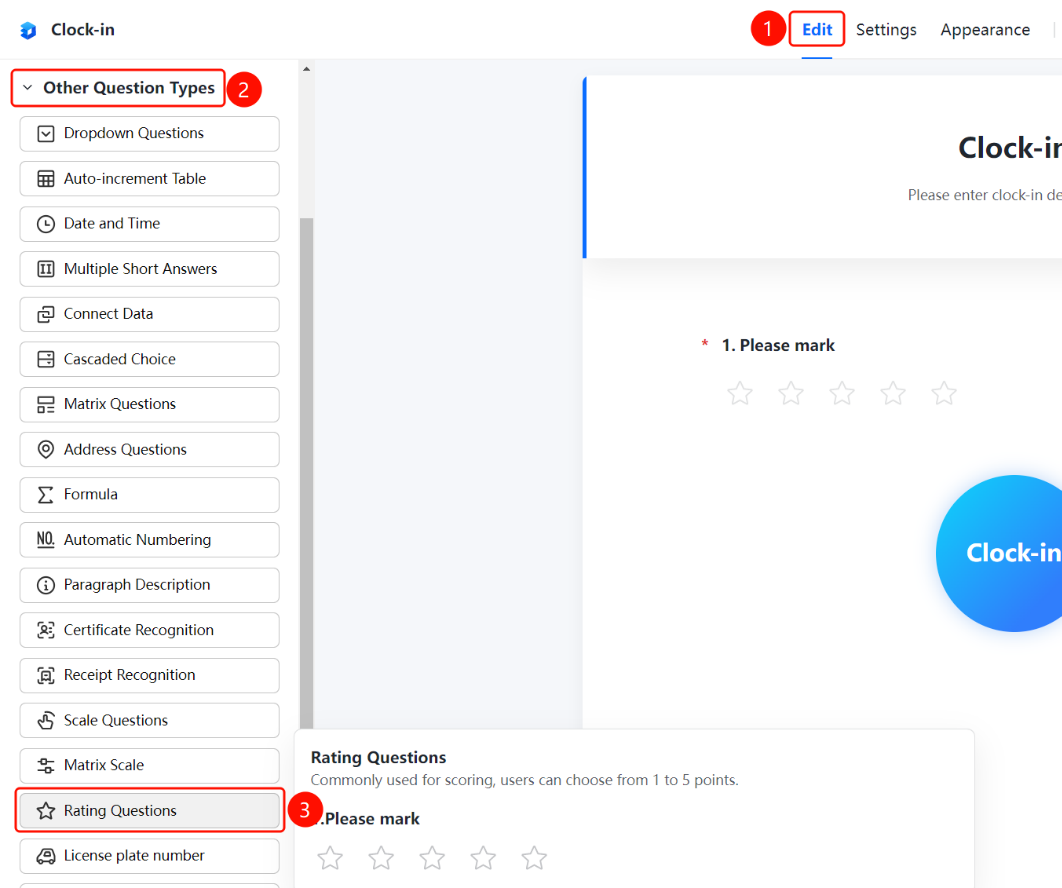Click the Connect Data icon
The image size is (1062, 888).
pos(45,314)
